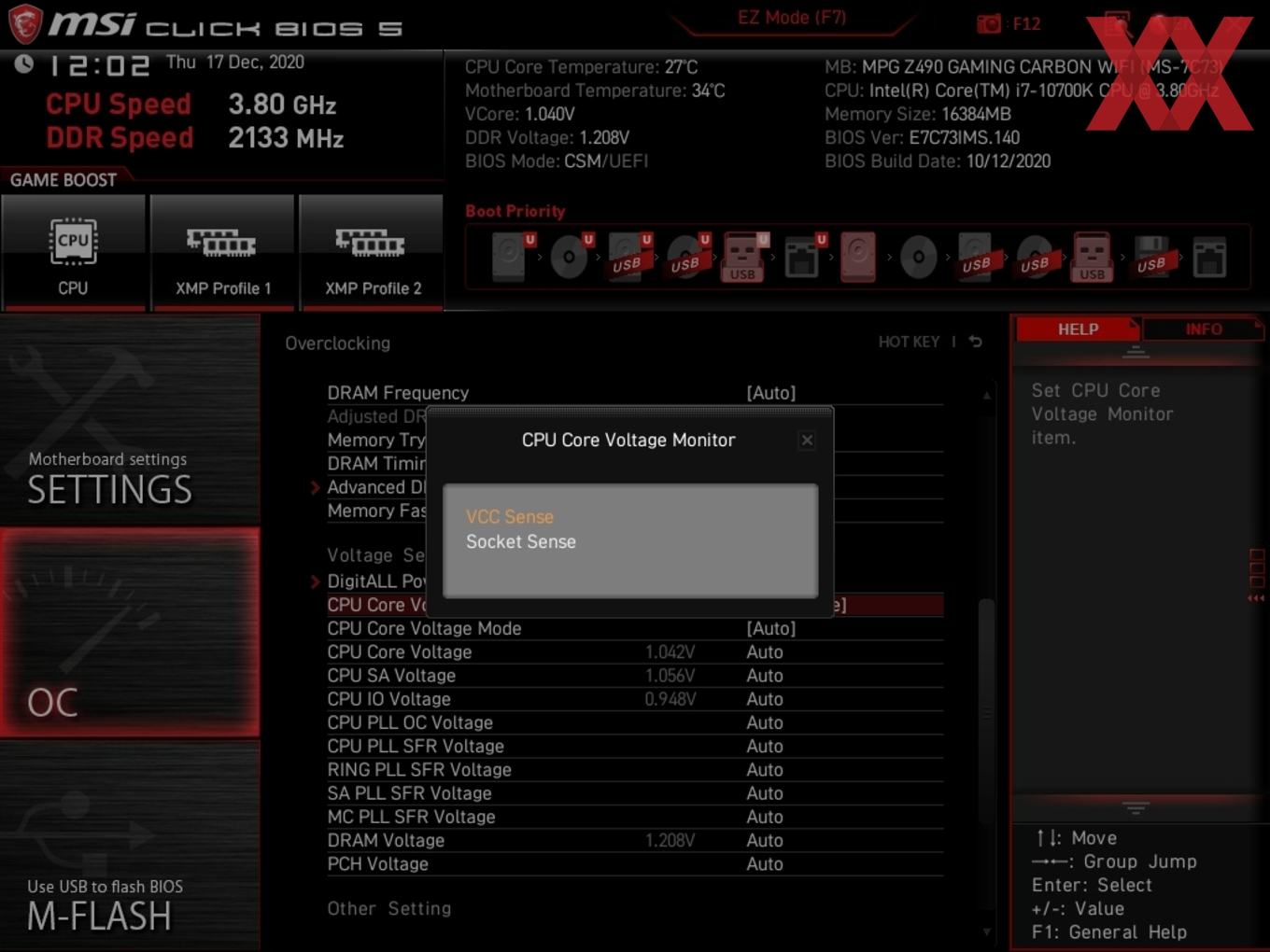Select the first UEFI hard disk boot device

tap(510, 257)
